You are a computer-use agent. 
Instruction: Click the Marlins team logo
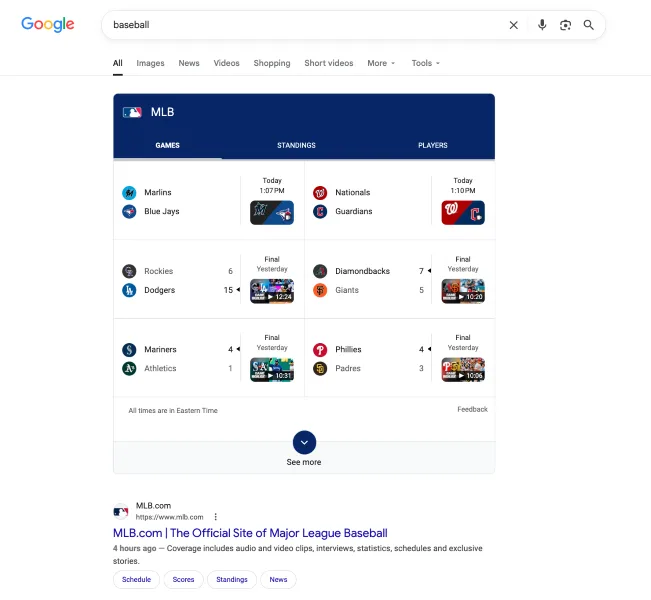click(x=129, y=193)
